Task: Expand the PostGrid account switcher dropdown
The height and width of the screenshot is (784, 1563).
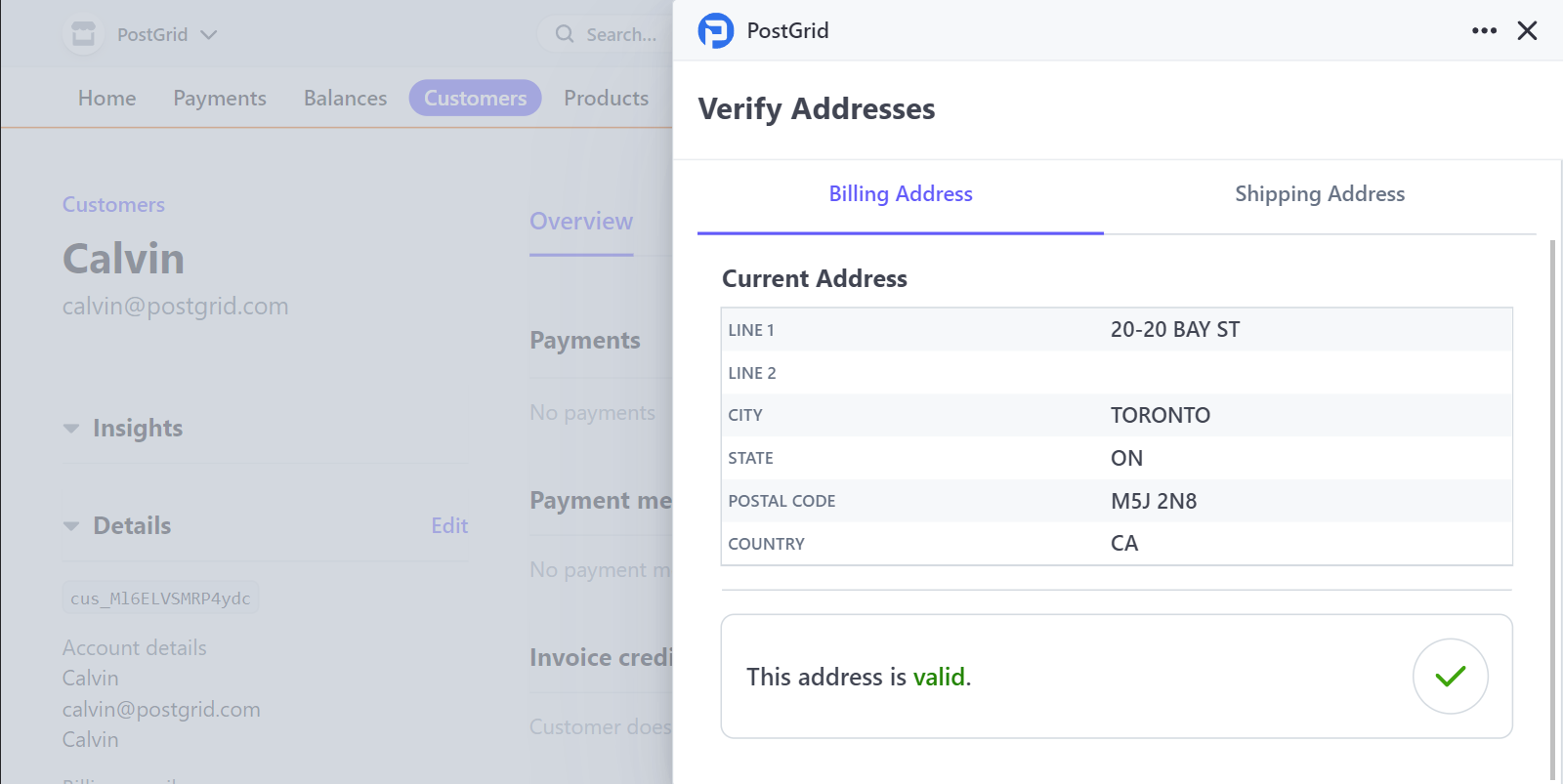Action: [x=208, y=34]
